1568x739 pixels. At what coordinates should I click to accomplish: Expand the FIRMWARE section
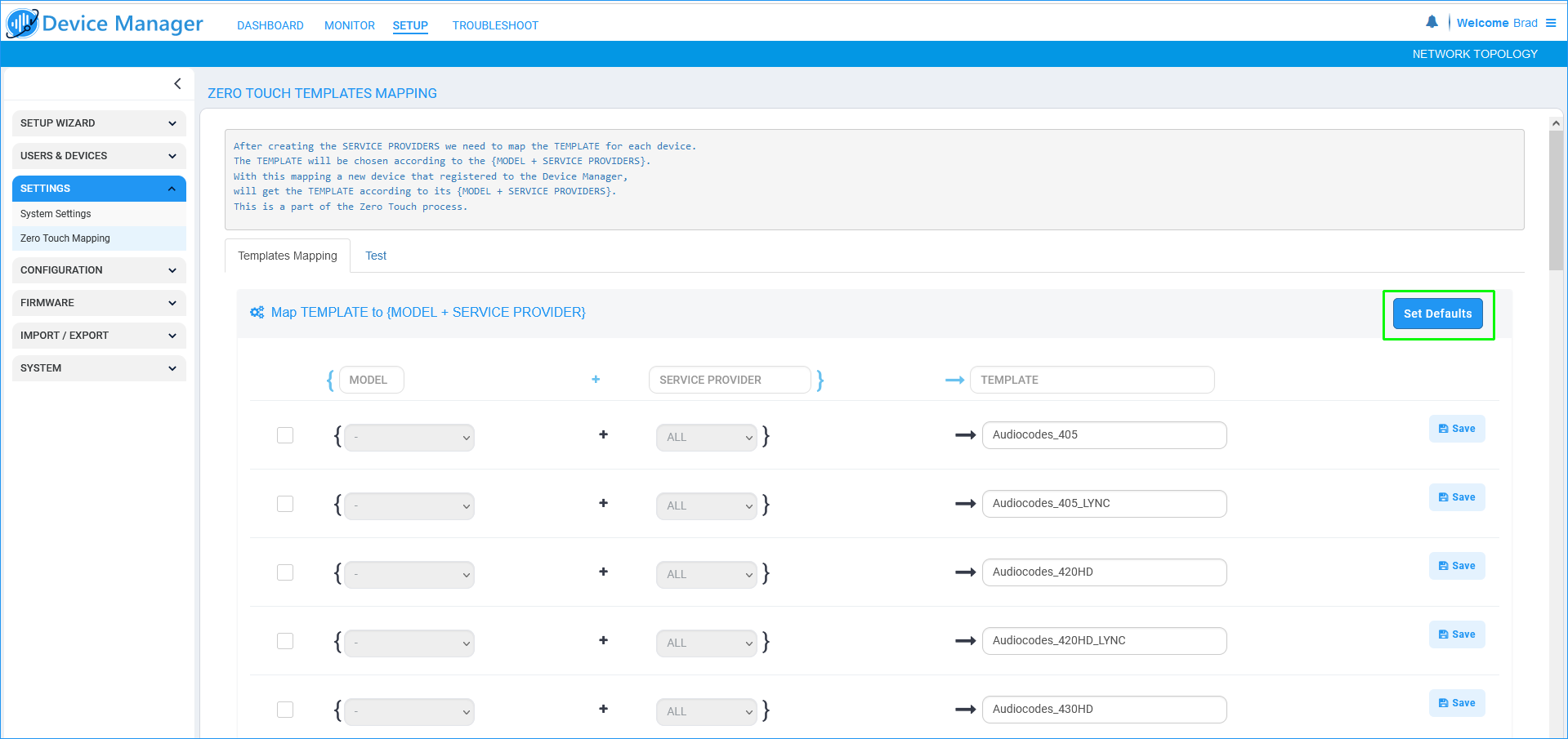[99, 303]
